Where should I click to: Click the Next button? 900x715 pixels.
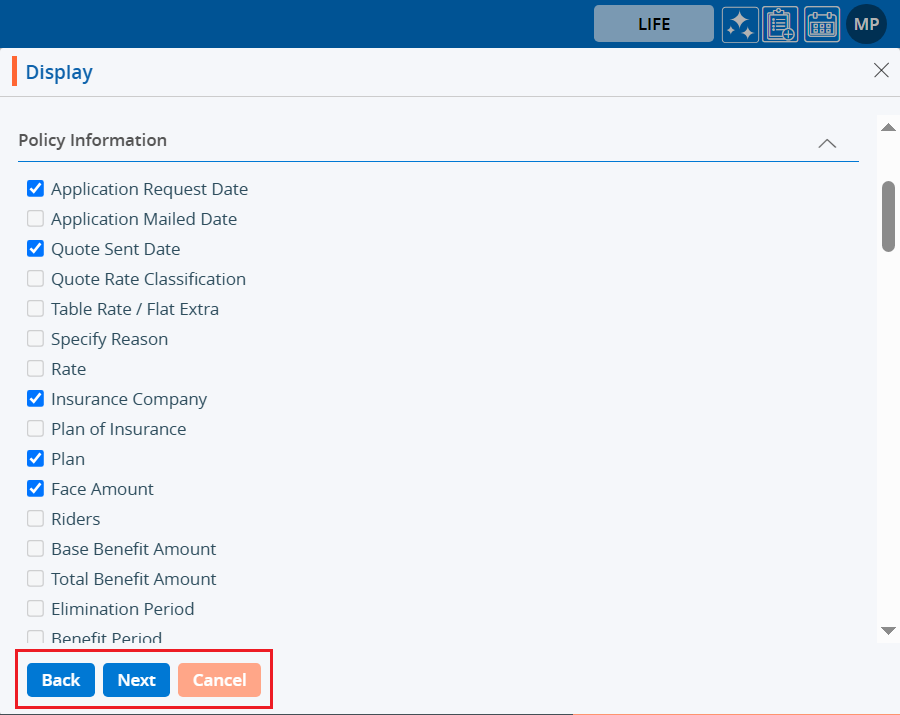136,680
